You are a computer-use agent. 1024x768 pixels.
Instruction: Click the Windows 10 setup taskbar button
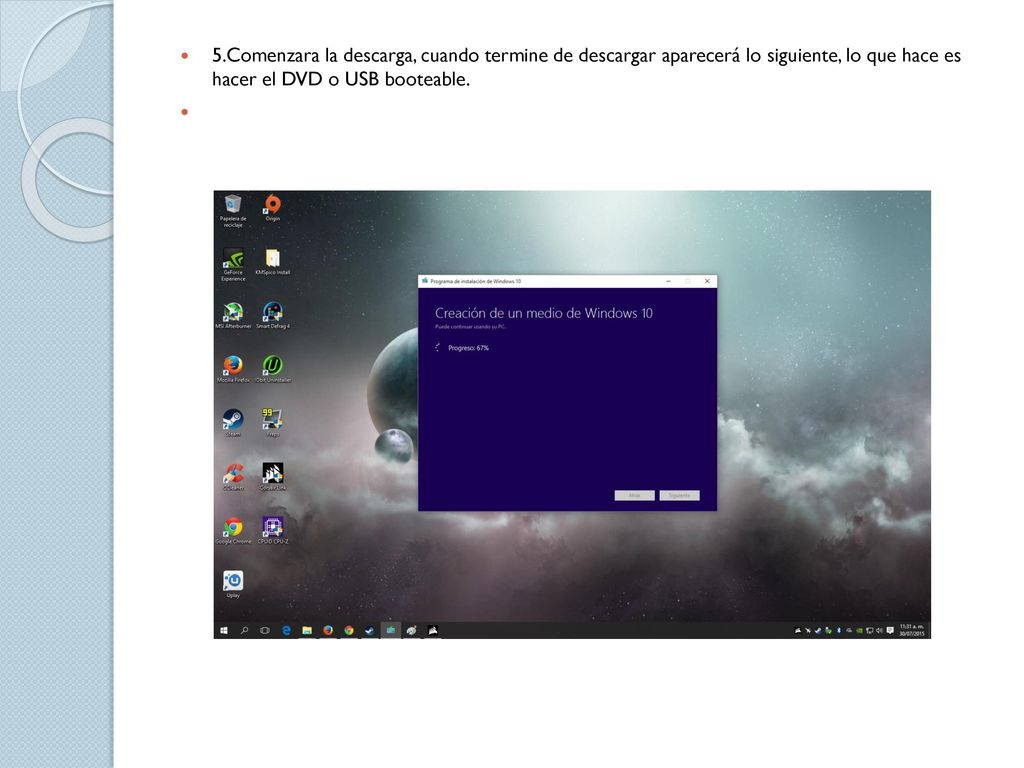(391, 630)
